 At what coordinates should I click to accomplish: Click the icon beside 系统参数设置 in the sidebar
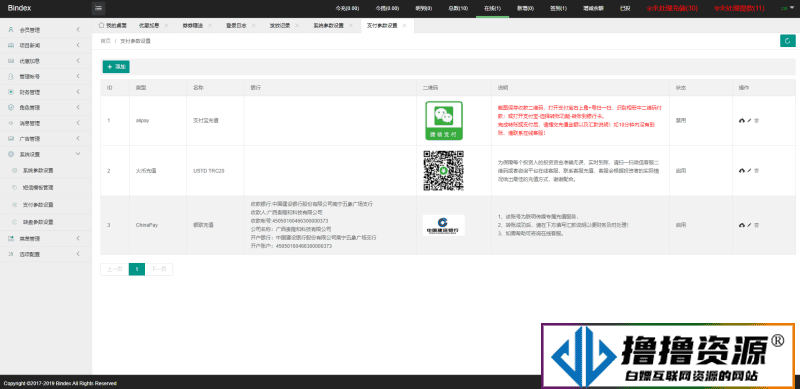pos(14,171)
